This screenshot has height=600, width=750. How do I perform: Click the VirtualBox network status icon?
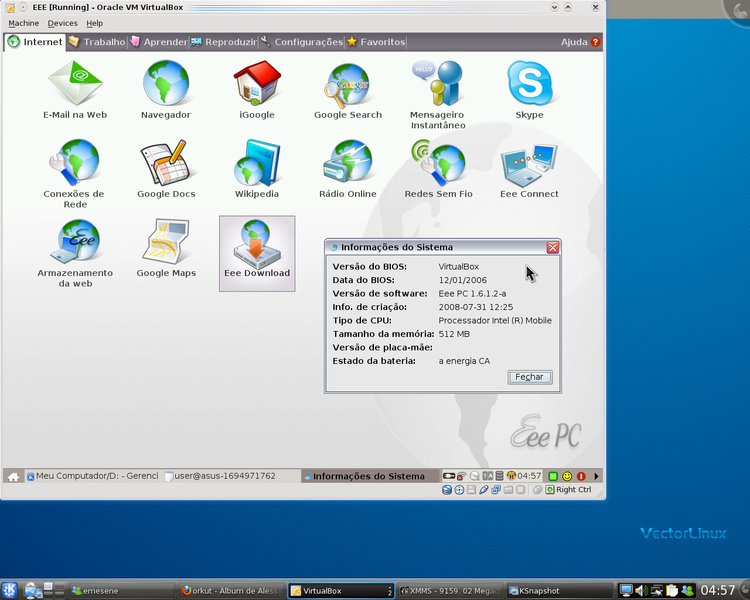pyautogui.click(x=496, y=490)
